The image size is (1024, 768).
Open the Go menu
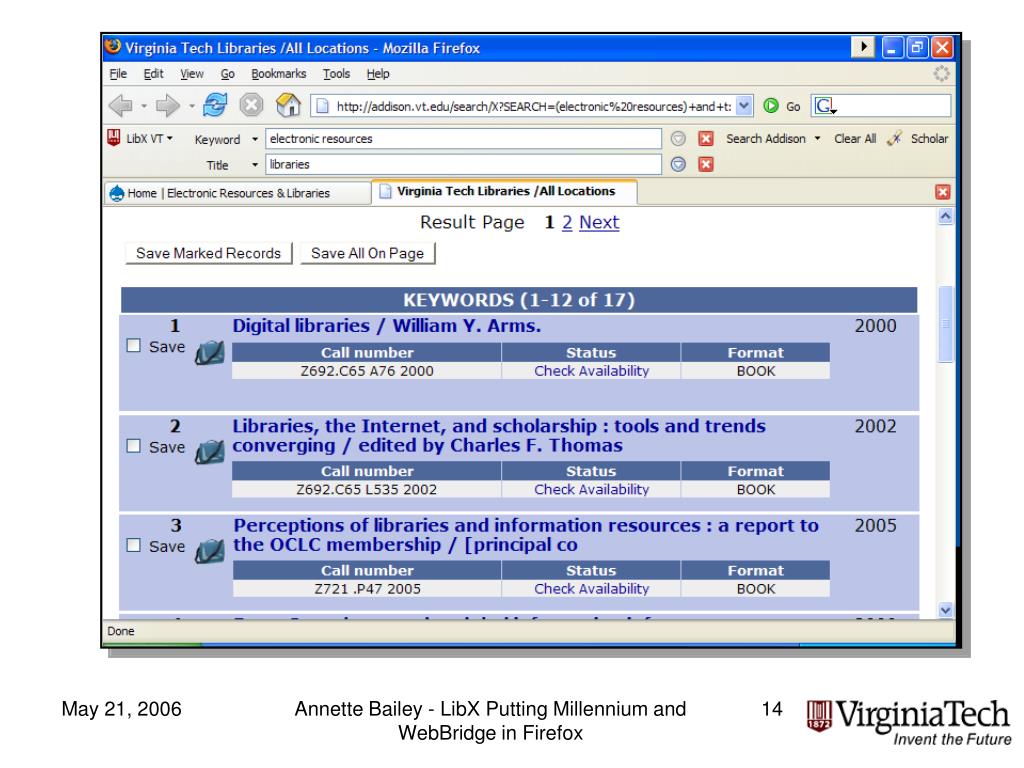[x=227, y=74]
